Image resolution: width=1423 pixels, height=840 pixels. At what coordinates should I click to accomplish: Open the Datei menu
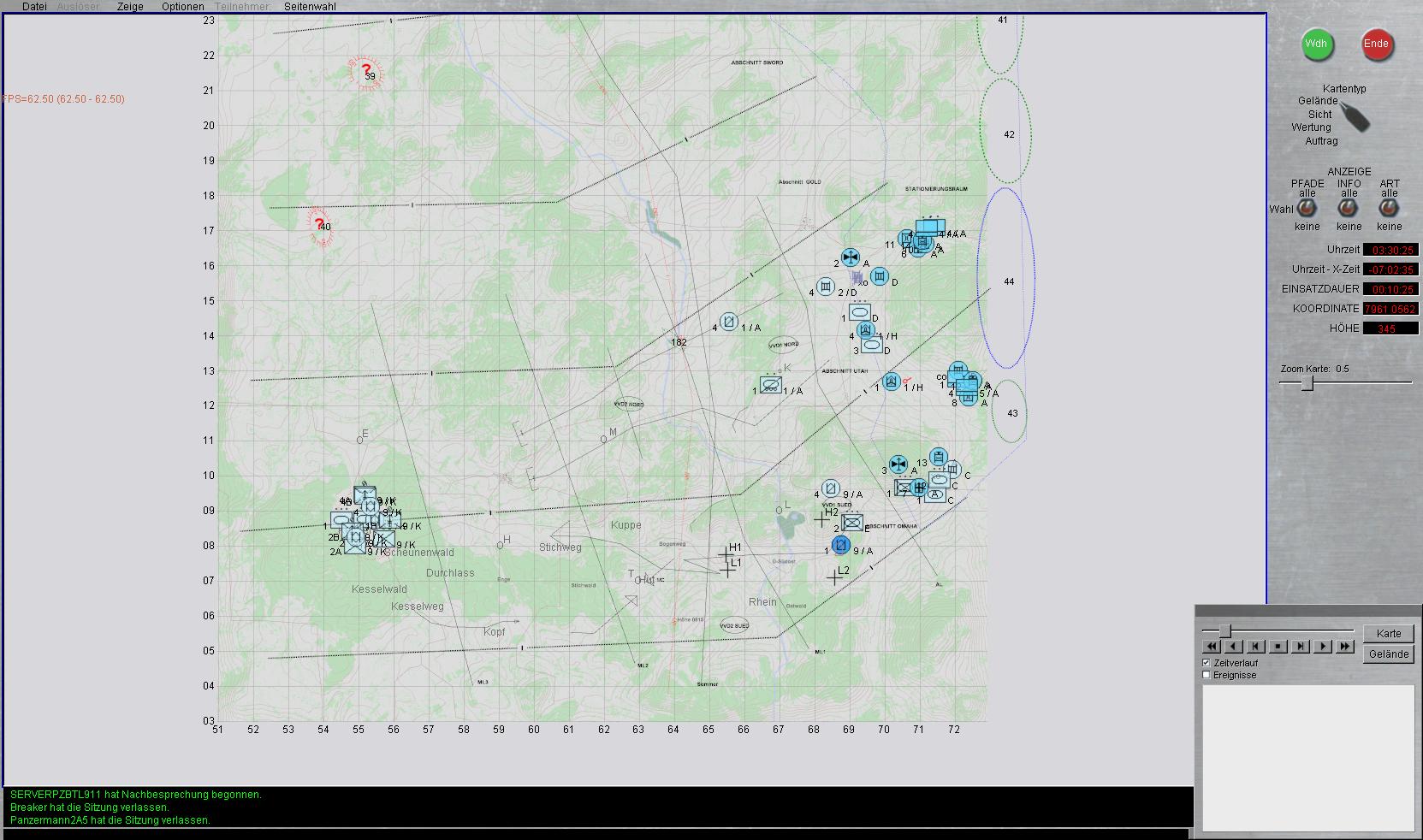[x=34, y=6]
